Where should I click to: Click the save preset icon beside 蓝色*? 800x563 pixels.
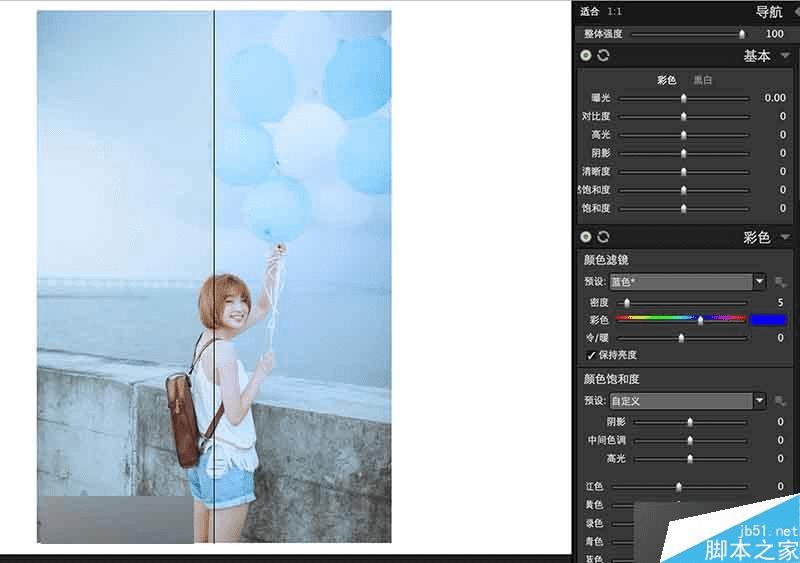click(780, 282)
